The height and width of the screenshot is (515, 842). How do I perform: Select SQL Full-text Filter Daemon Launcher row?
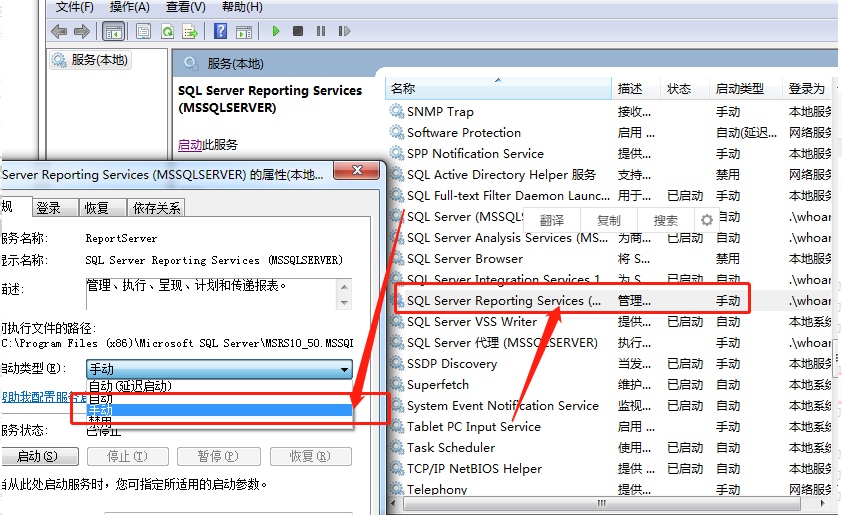[x=611, y=195]
